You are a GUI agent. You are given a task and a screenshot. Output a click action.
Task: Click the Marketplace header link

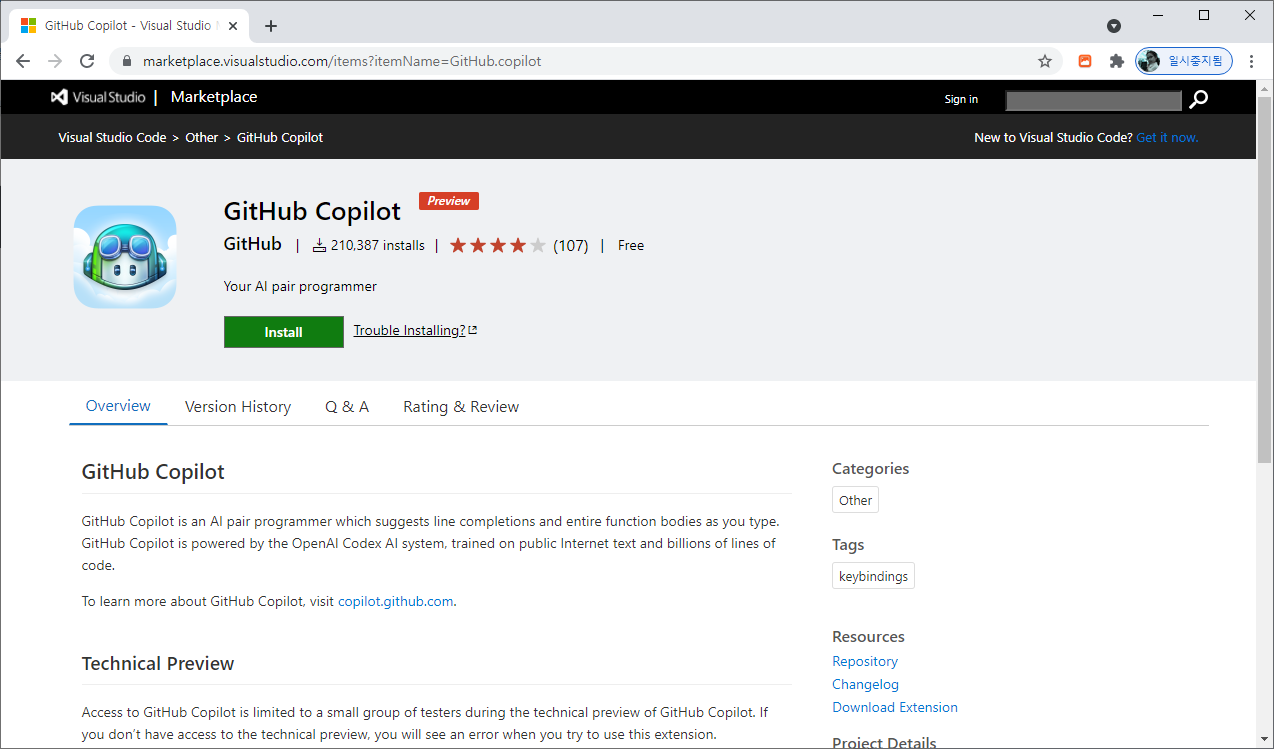click(x=214, y=97)
